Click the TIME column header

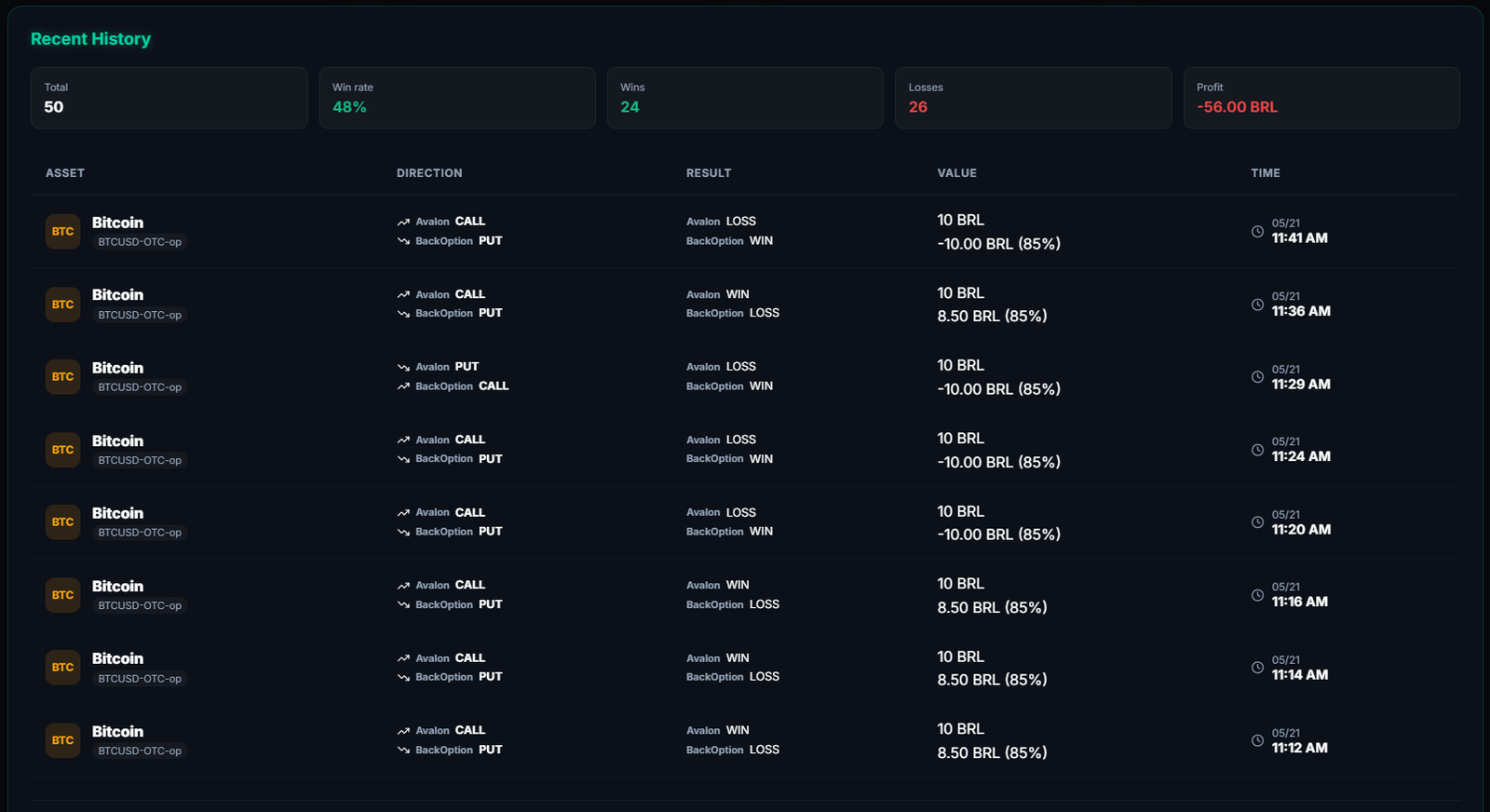1266,173
